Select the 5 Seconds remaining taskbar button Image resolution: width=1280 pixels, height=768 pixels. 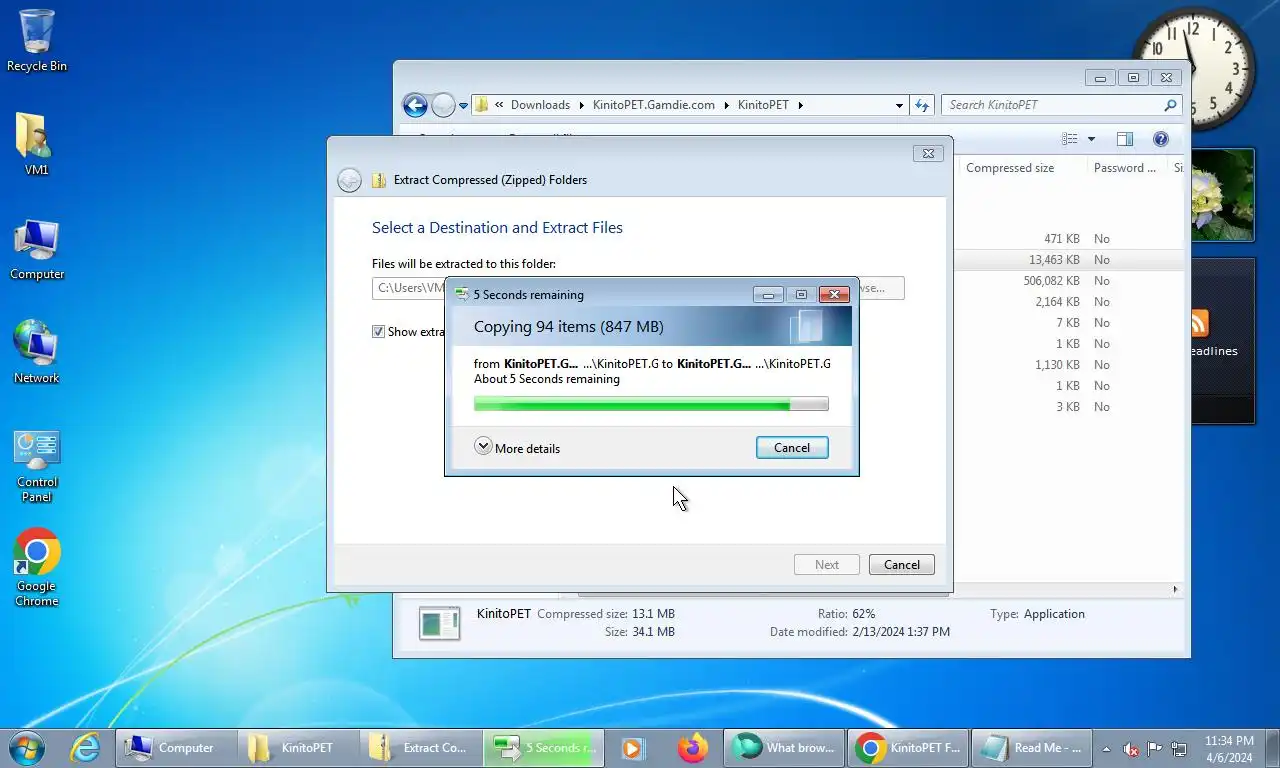point(543,747)
